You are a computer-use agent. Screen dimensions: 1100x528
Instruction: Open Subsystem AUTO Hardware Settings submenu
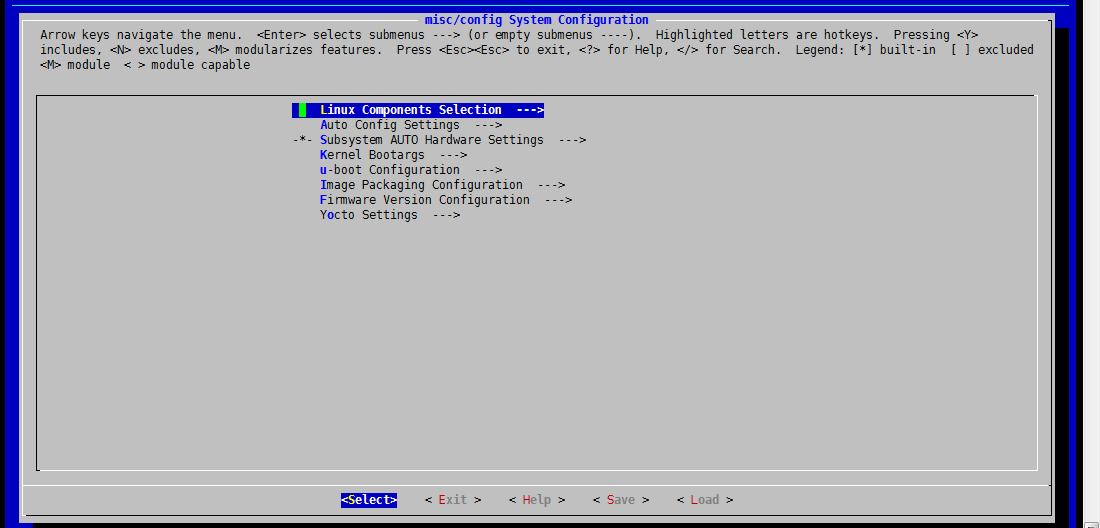(439, 140)
